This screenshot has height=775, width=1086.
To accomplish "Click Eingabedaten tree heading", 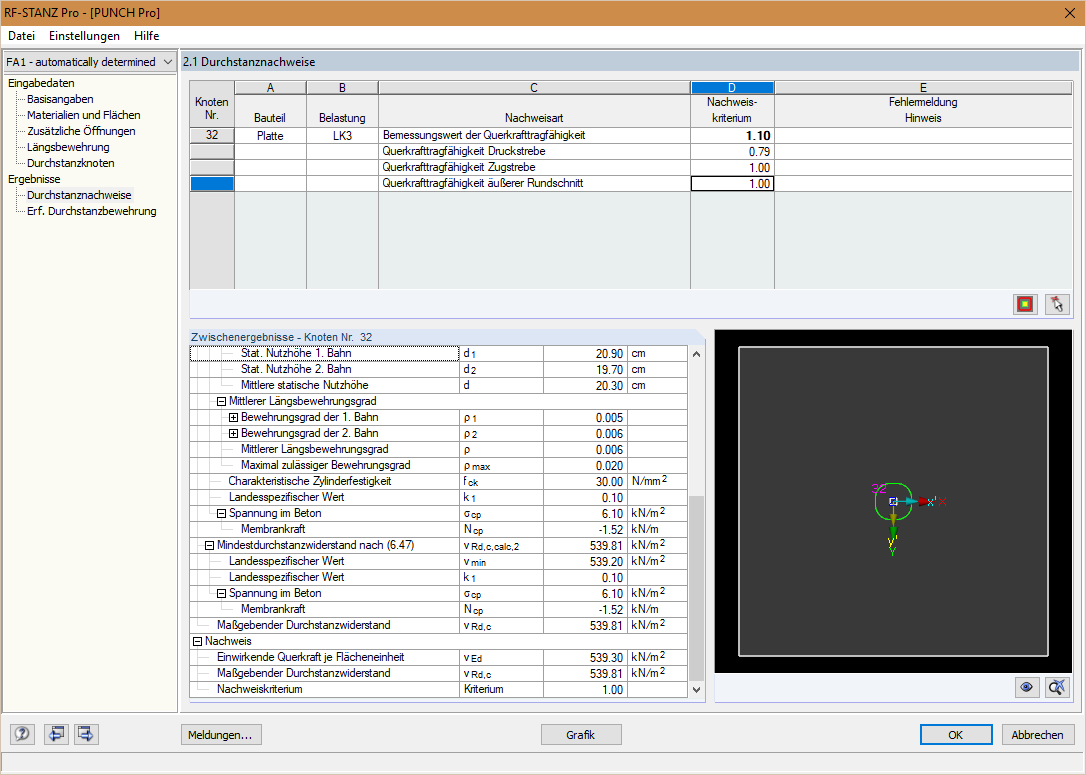I will 42,83.
